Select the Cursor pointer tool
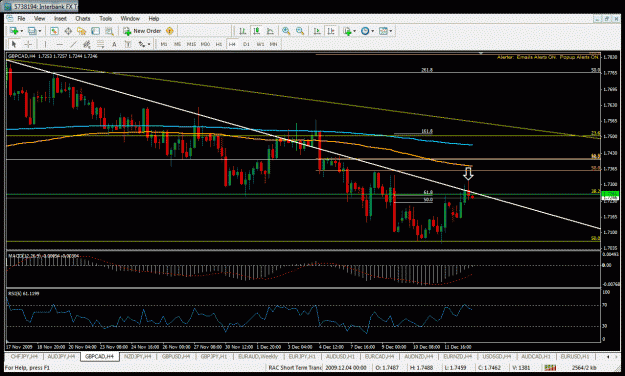The width and height of the screenshot is (625, 376). pos(14,44)
